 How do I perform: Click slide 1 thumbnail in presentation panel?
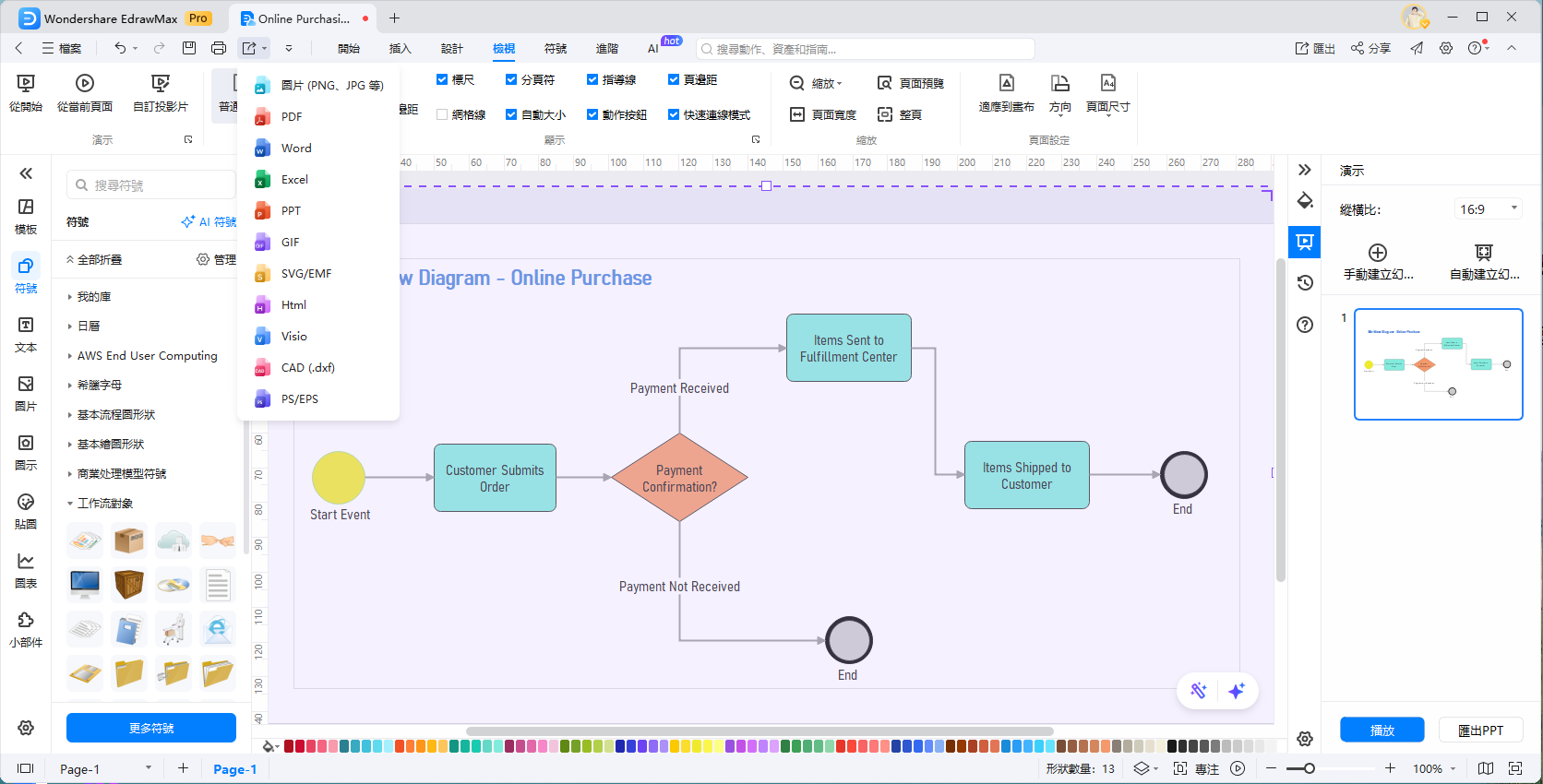(1438, 364)
